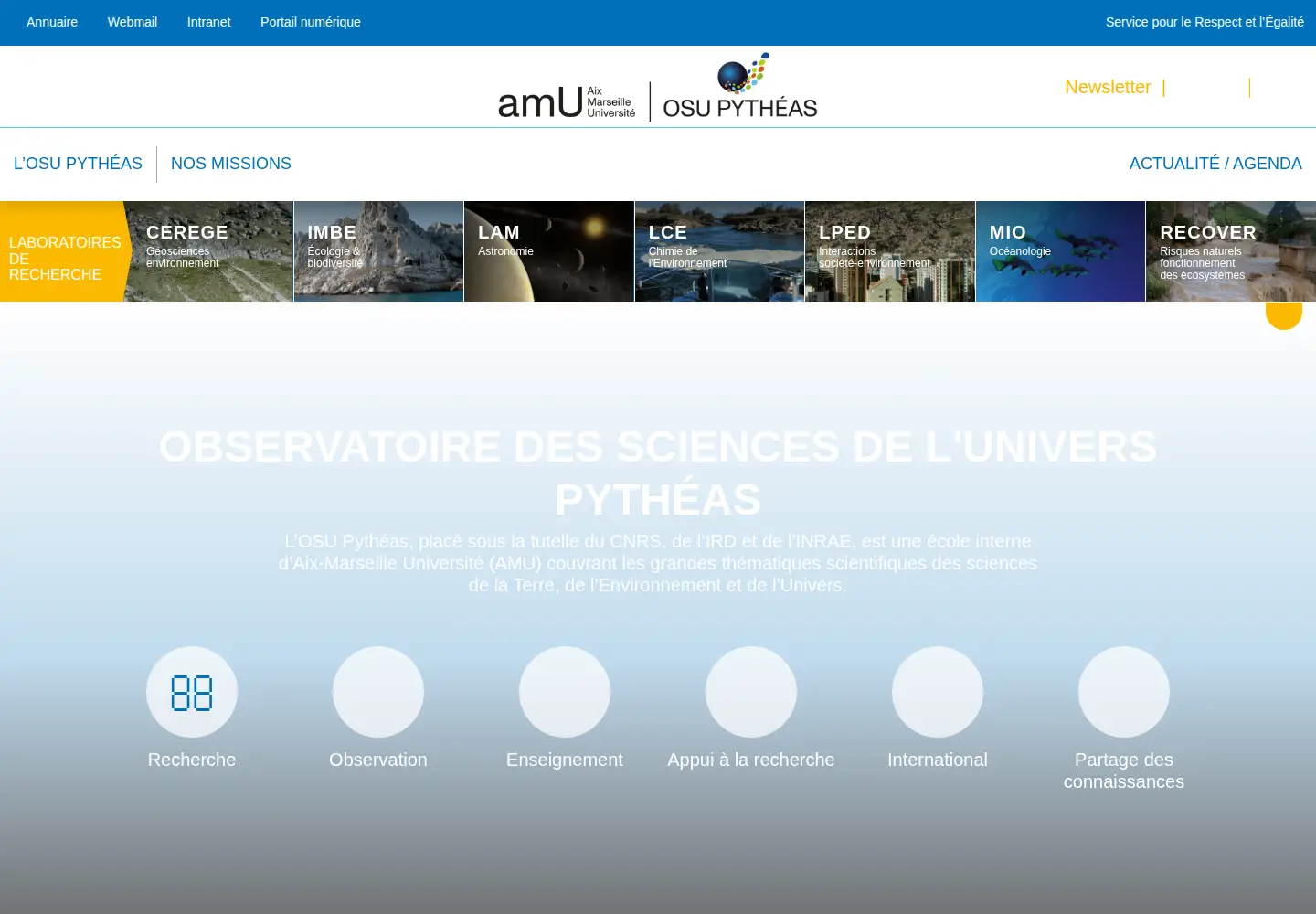This screenshot has width=1316, height=914.
Task: Click the International label text
Action: pos(938,760)
